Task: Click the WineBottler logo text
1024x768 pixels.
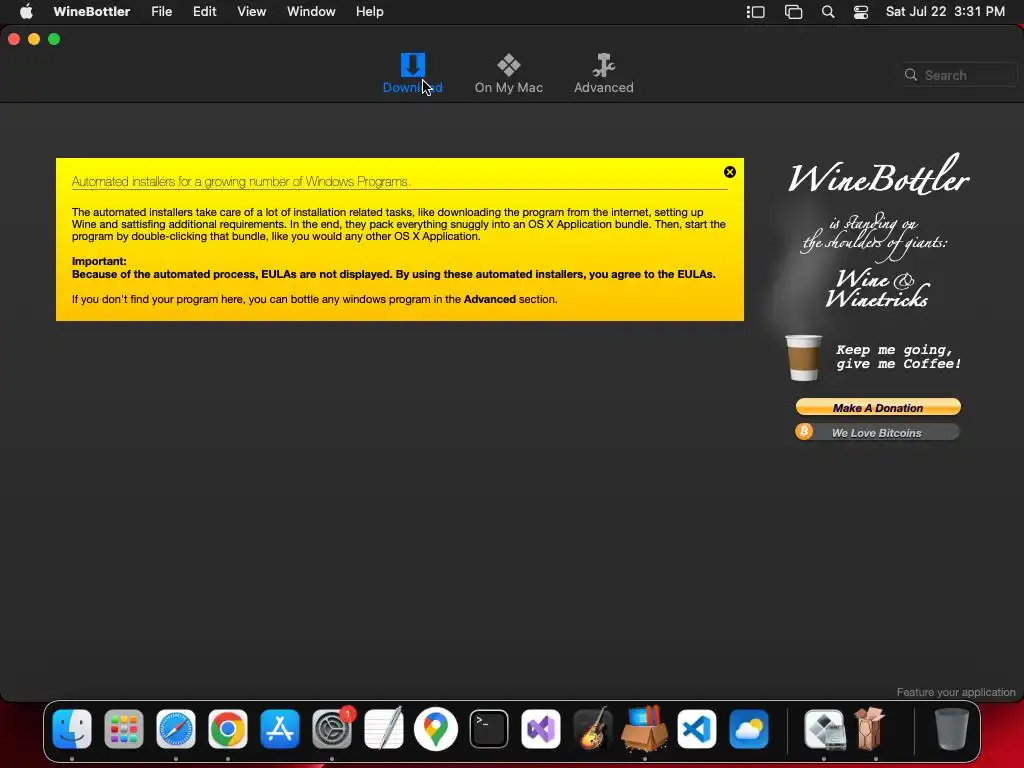Action: tap(878, 176)
